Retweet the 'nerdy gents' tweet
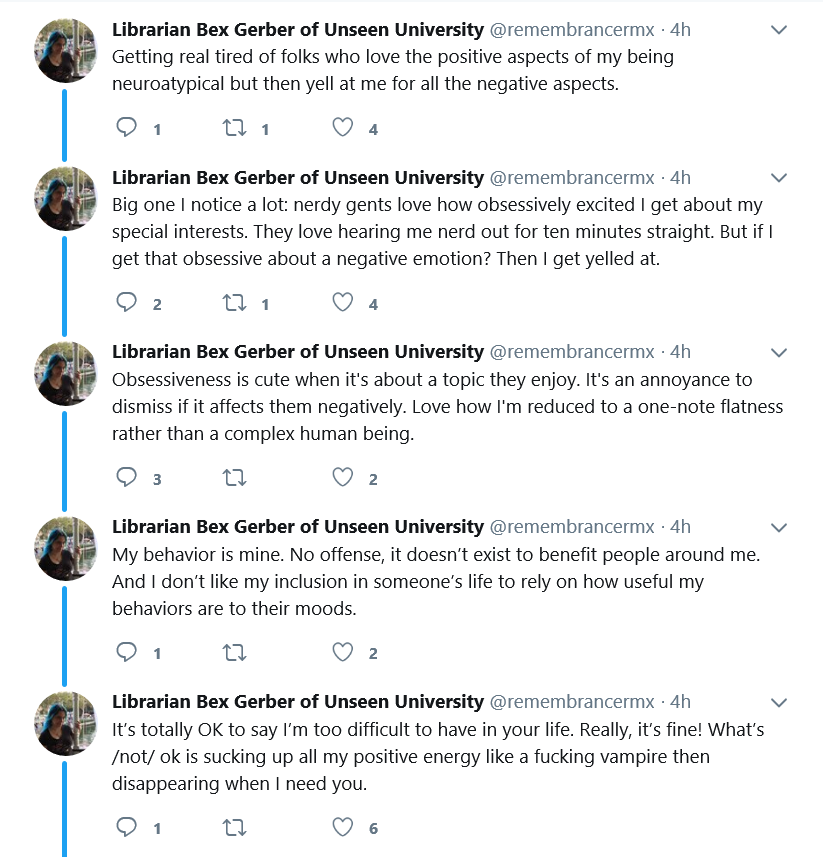This screenshot has height=857, width=823. 234,303
